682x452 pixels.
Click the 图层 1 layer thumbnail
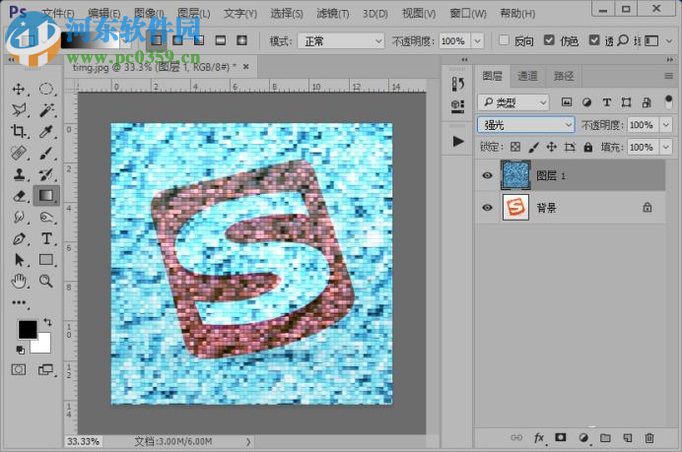tap(515, 174)
